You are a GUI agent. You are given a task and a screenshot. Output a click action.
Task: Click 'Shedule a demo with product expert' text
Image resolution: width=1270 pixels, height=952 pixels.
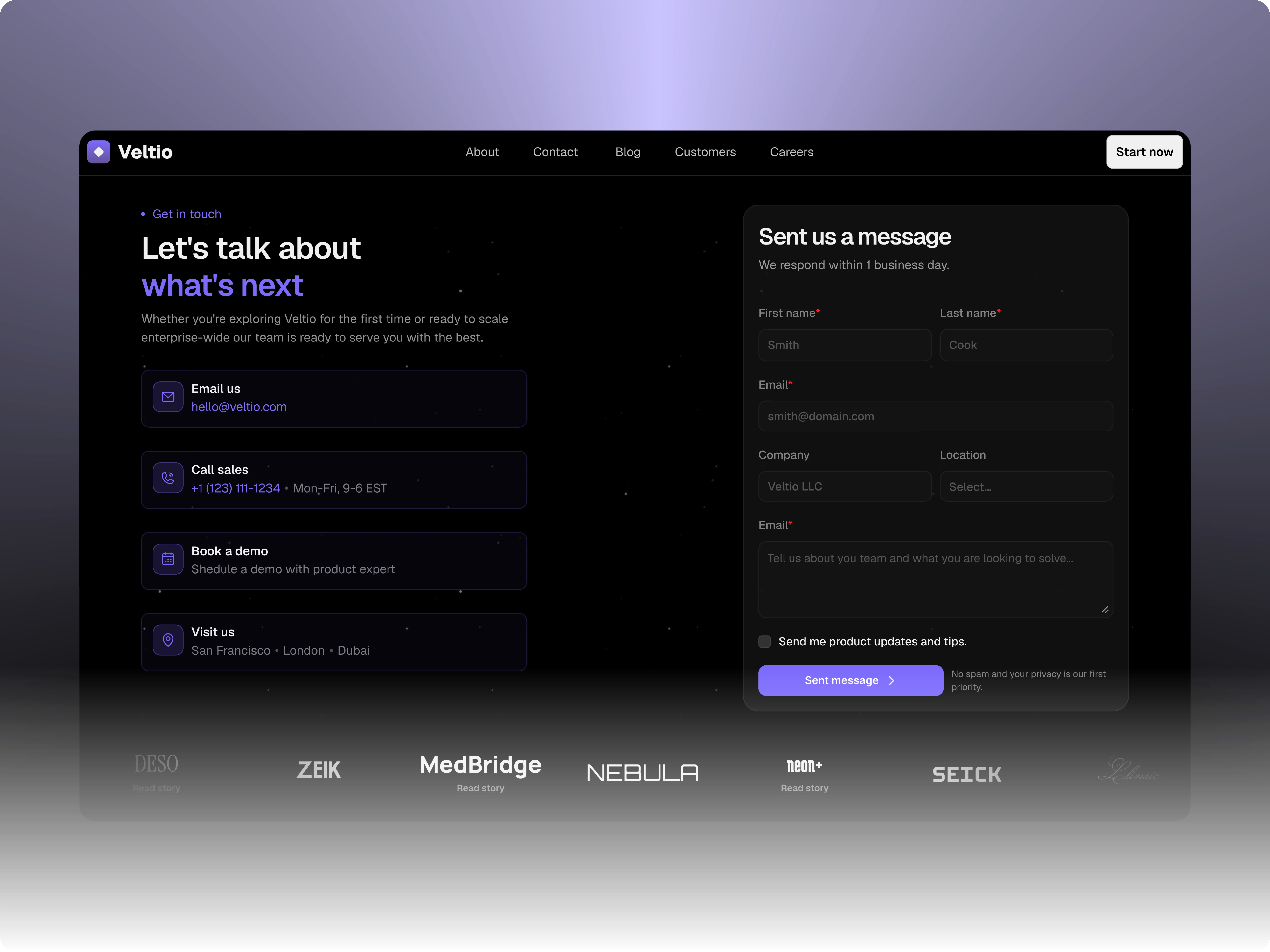(x=293, y=569)
